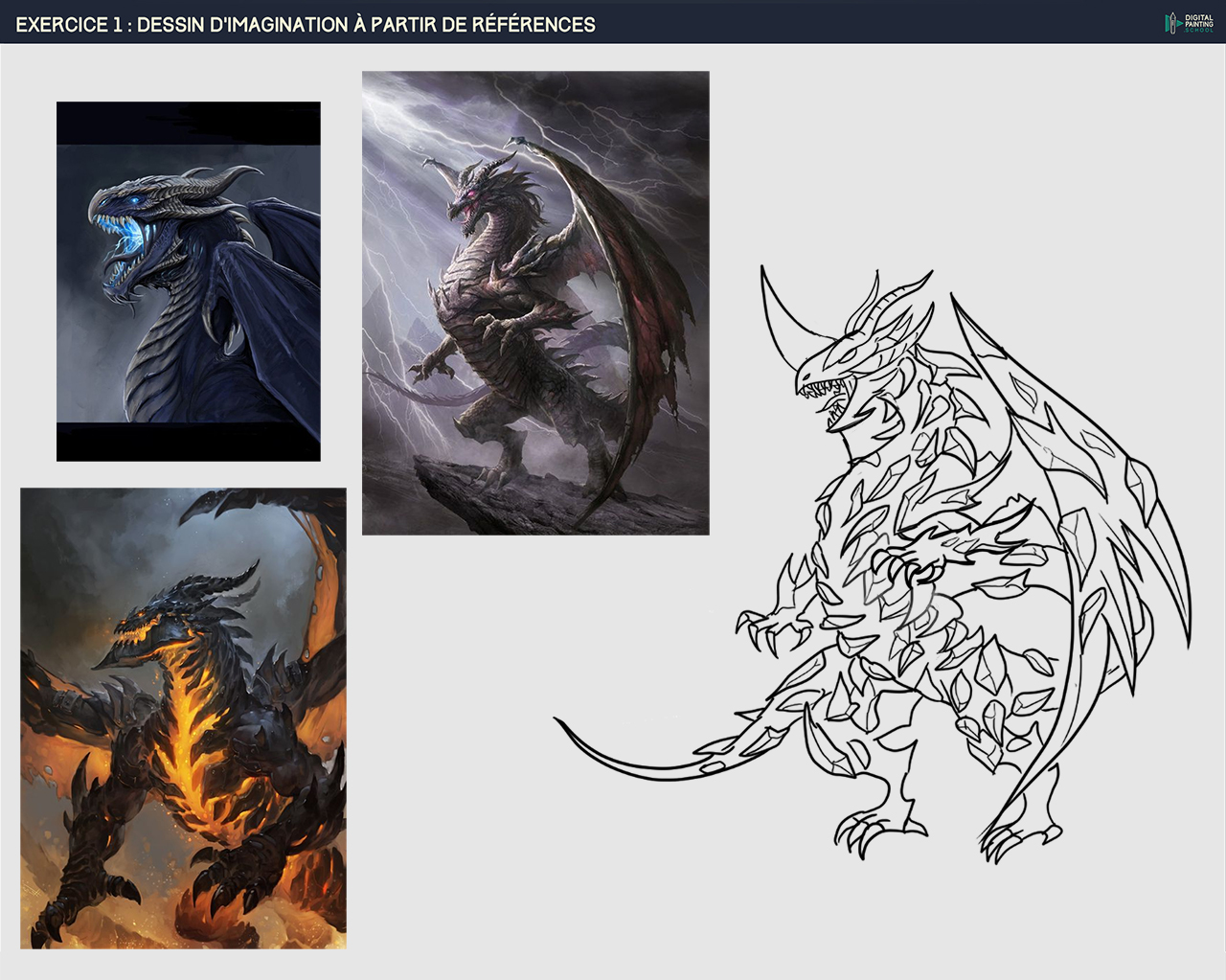1226x980 pixels.
Task: Click the teal play triangle in the logo
Action: click(x=1179, y=23)
